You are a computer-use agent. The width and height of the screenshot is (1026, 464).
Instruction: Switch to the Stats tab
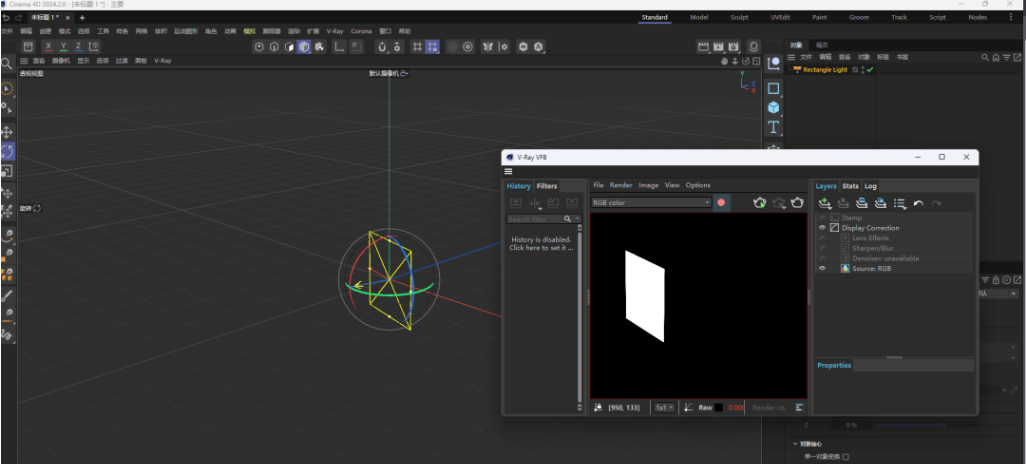pyautogui.click(x=850, y=186)
